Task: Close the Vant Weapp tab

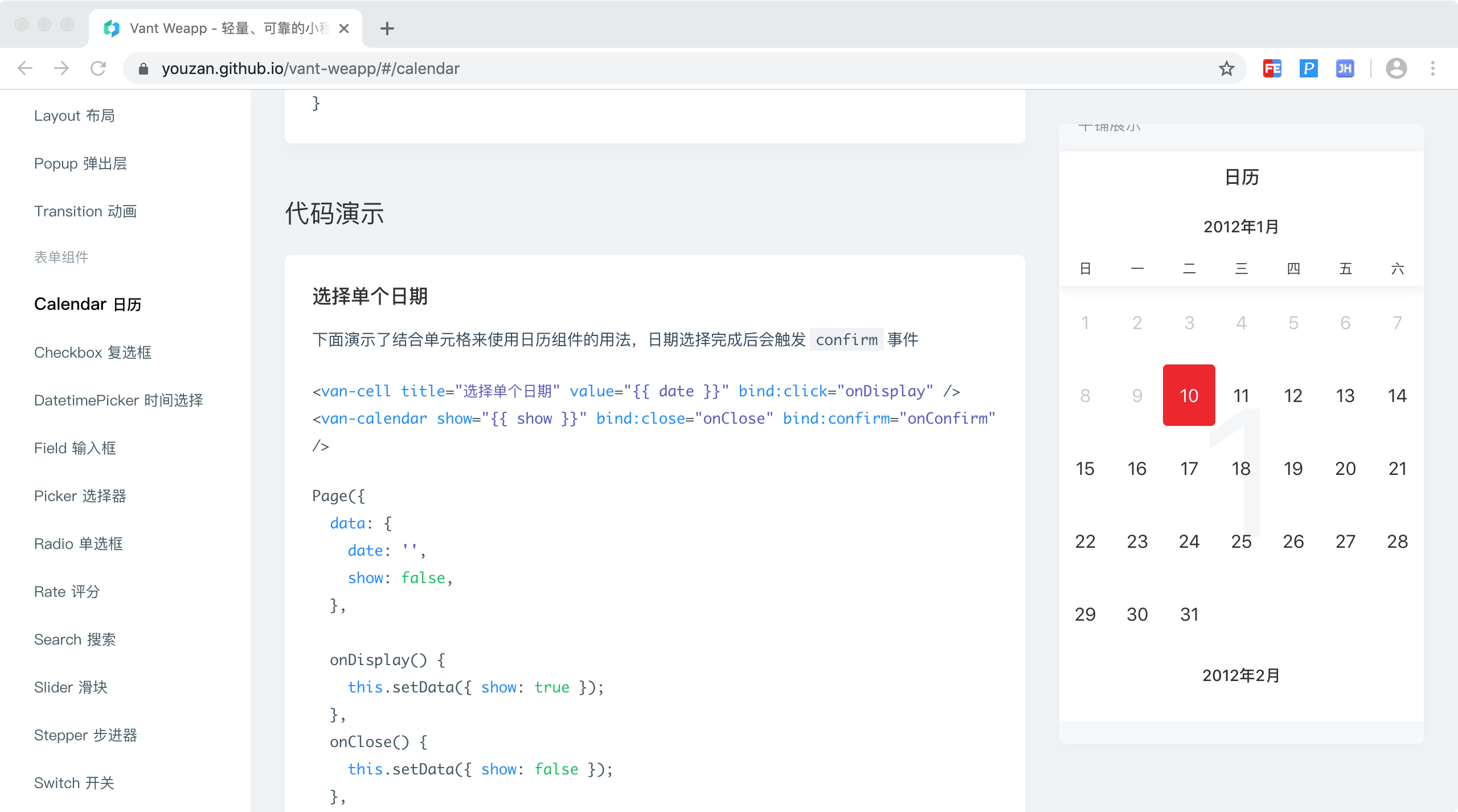Action: (x=344, y=28)
